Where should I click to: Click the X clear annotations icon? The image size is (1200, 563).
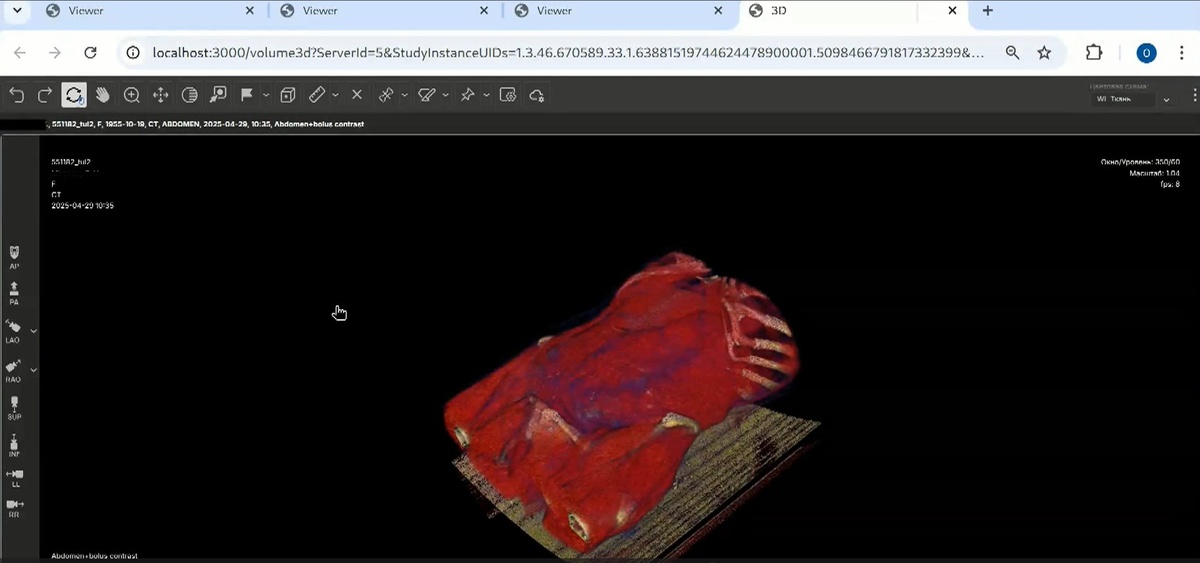(357, 95)
